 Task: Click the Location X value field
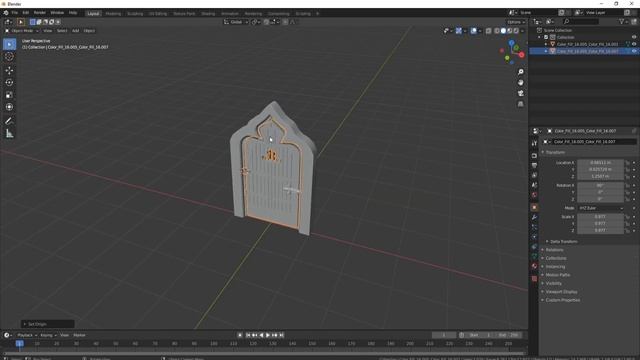click(x=600, y=162)
